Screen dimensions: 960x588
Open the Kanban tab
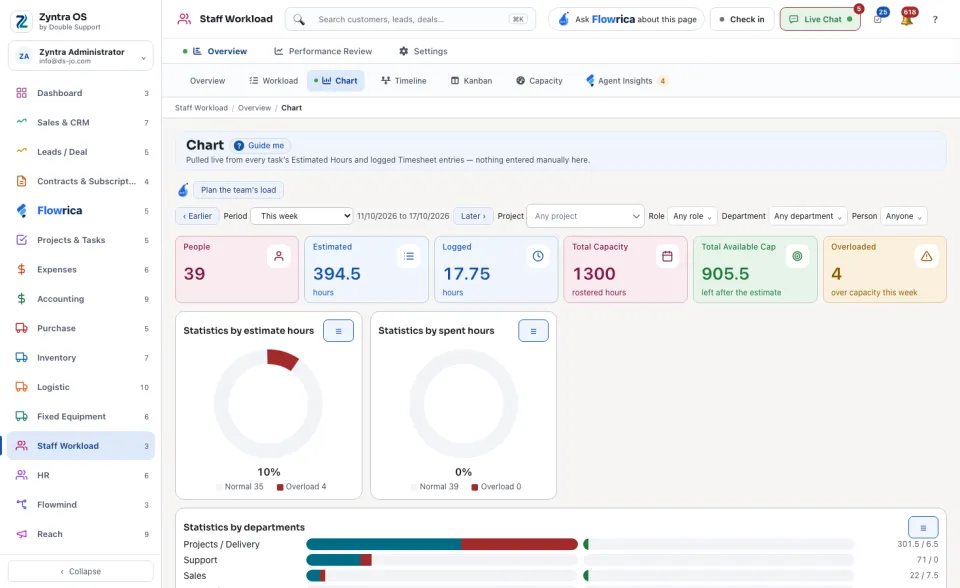(x=471, y=81)
